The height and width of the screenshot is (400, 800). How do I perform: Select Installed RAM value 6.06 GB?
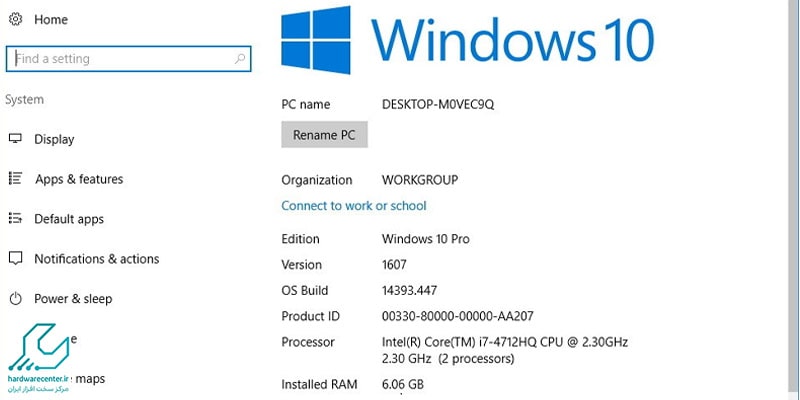click(403, 384)
